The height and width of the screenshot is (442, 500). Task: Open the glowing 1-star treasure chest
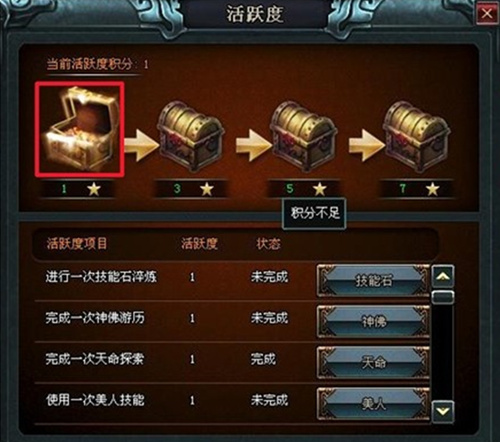click(x=80, y=129)
